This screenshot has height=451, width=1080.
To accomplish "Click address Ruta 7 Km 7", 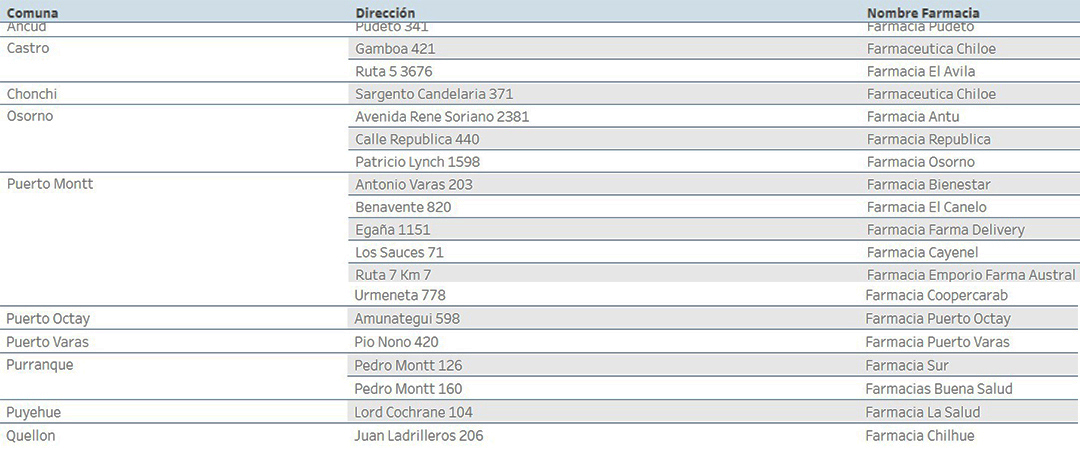I will pos(393,275).
